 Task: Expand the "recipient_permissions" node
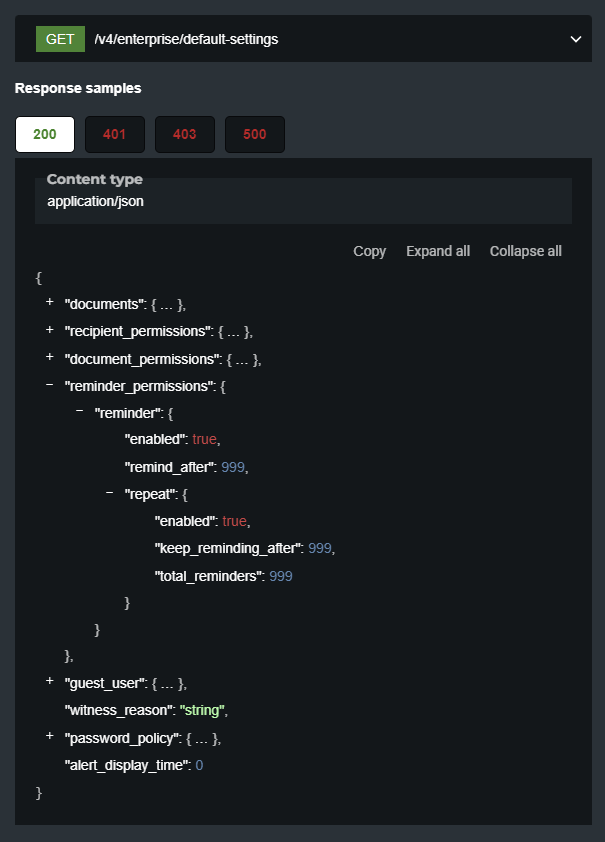click(x=50, y=330)
